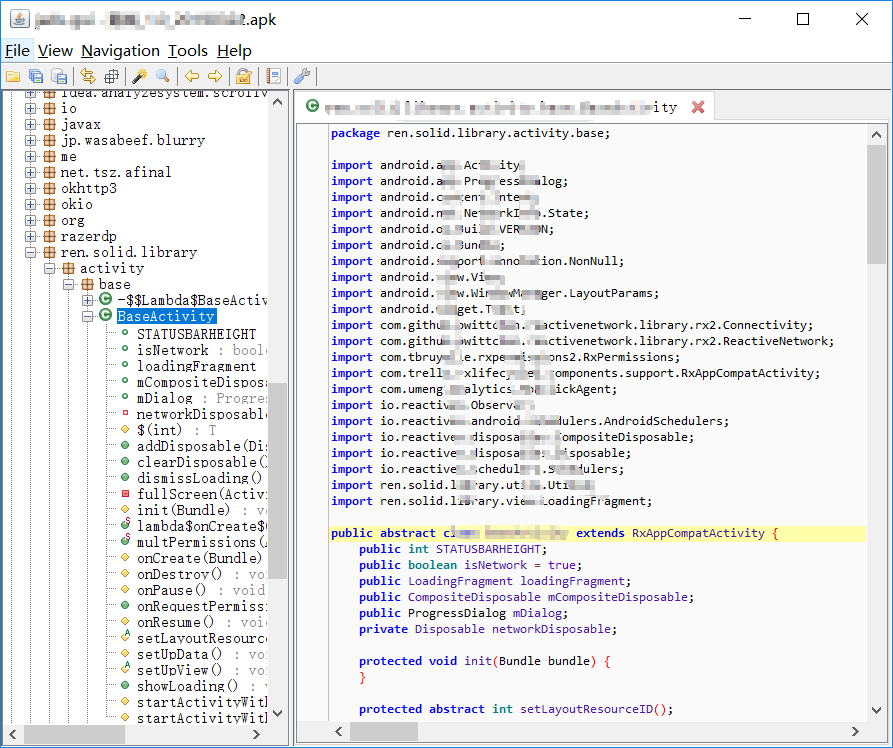The image size is (893, 748).
Task: Open preferences via the wrench toolbar icon
Action: point(301,76)
